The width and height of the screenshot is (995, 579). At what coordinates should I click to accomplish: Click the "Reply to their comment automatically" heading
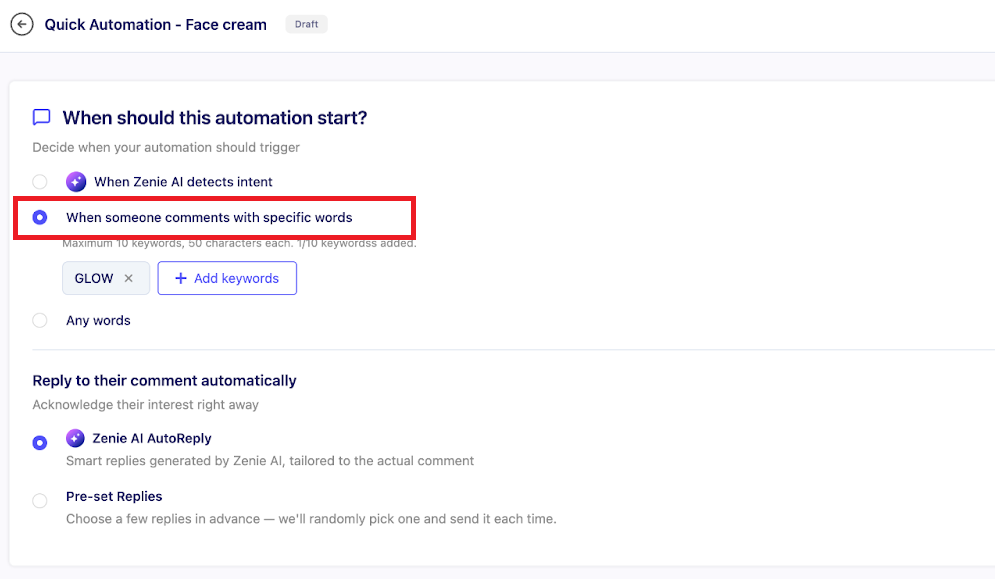[164, 381]
